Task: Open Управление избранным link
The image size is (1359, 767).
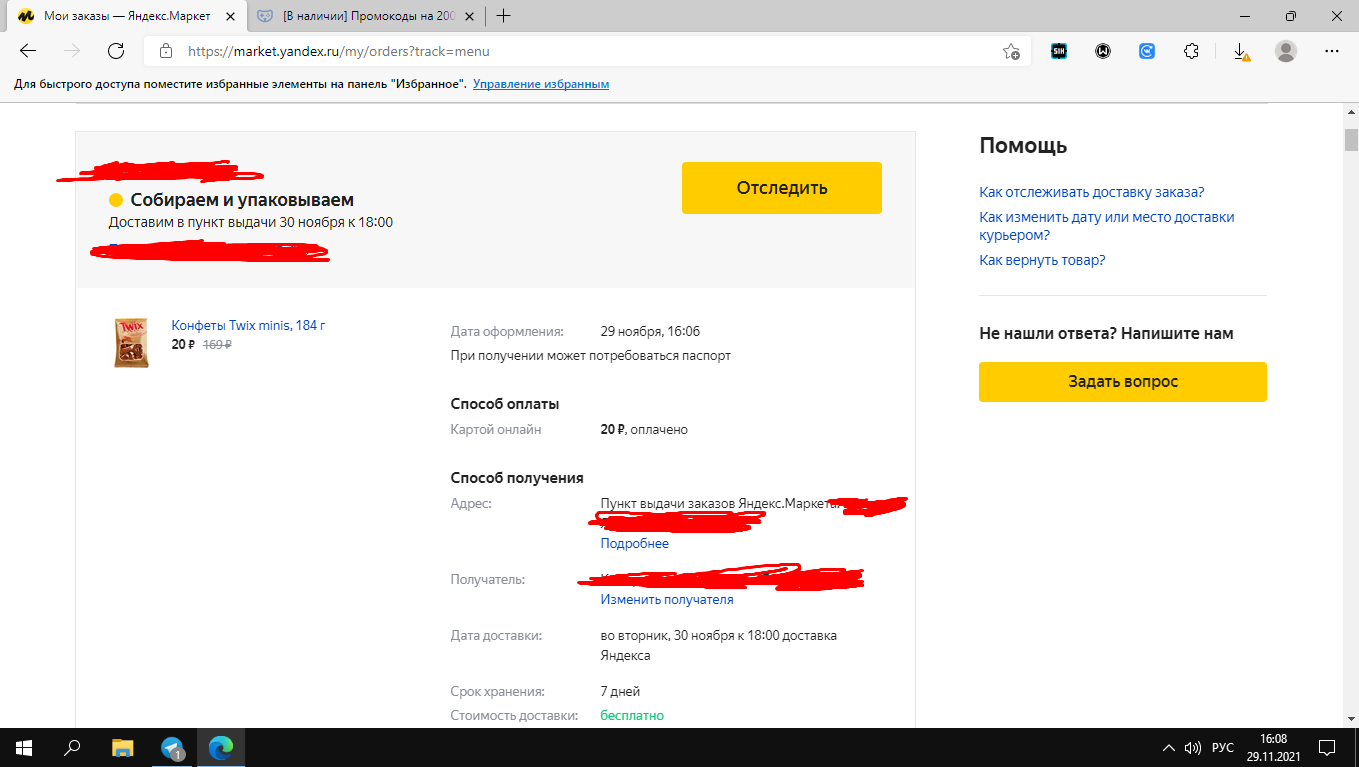Action: [541, 84]
